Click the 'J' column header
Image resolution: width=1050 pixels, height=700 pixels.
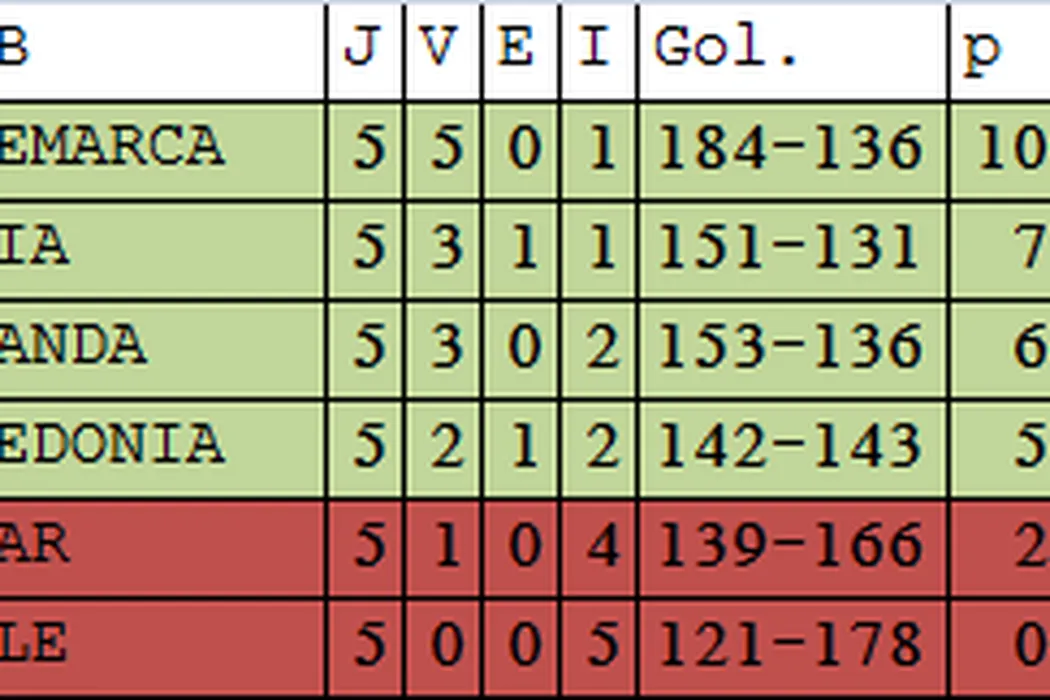[x=365, y=50]
